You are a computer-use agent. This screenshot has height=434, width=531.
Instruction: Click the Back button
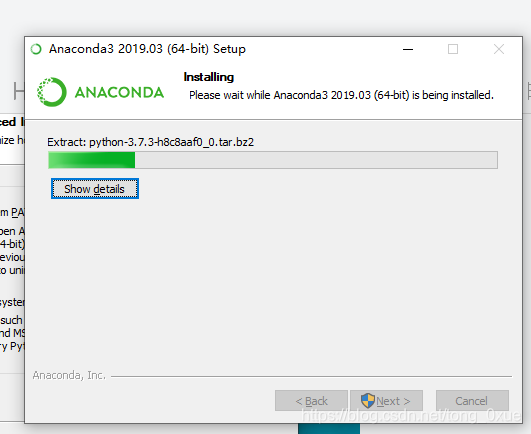tap(311, 401)
